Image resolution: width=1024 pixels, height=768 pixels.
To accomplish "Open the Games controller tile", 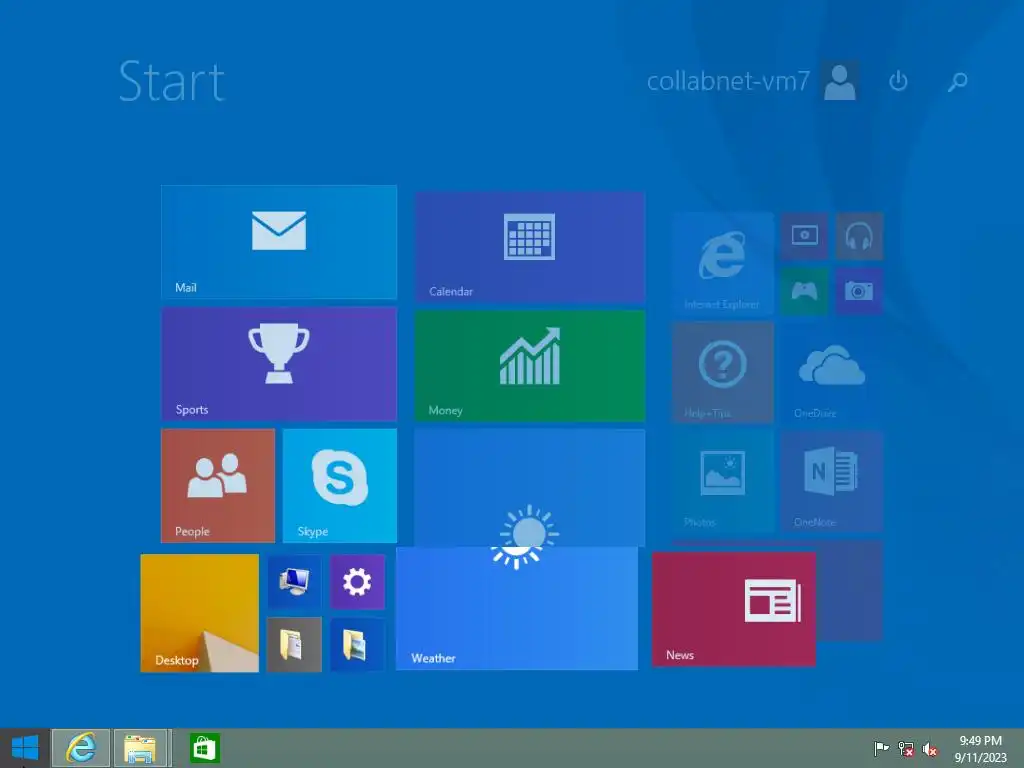I will (805, 291).
